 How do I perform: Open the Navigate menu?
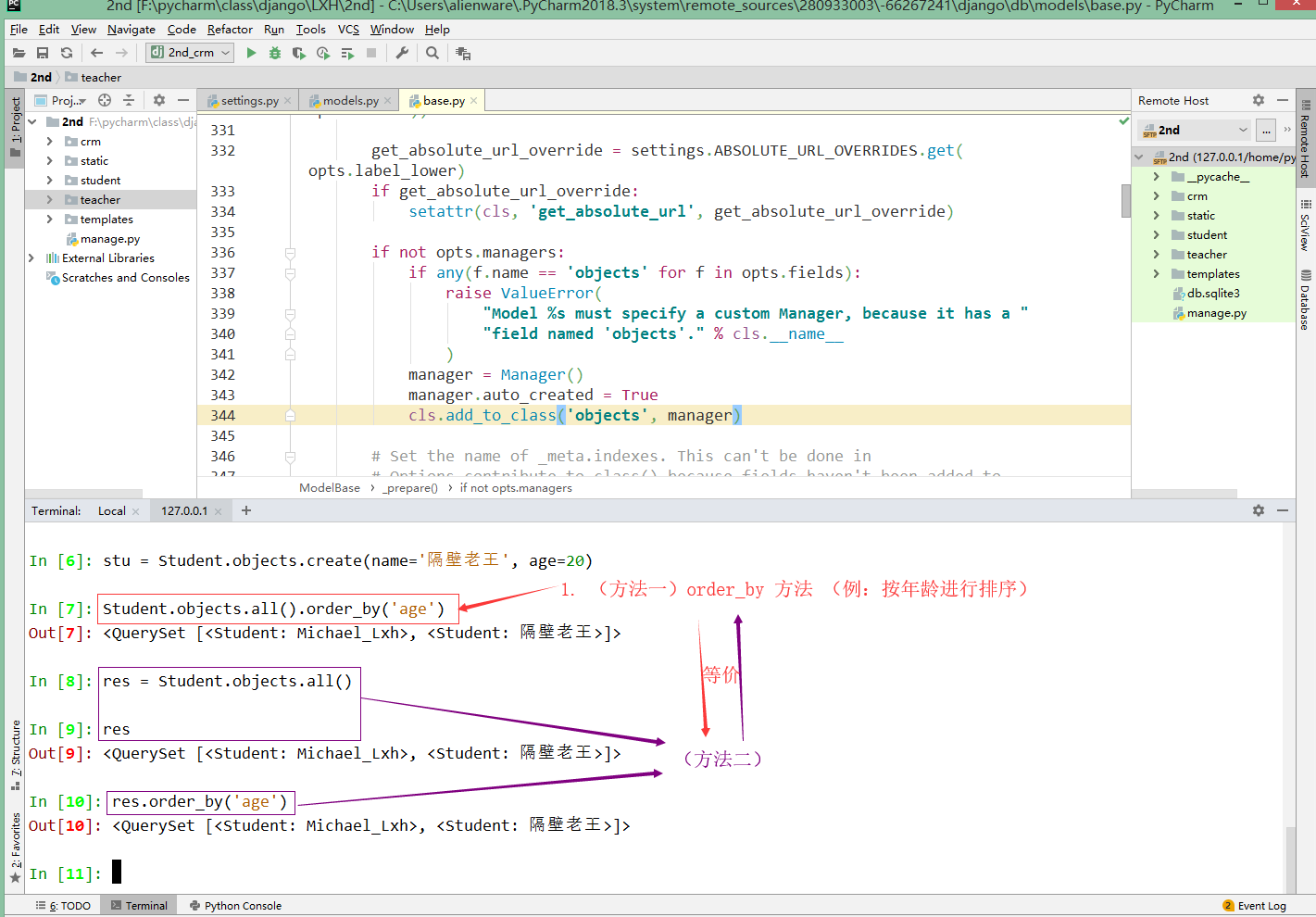(132, 30)
